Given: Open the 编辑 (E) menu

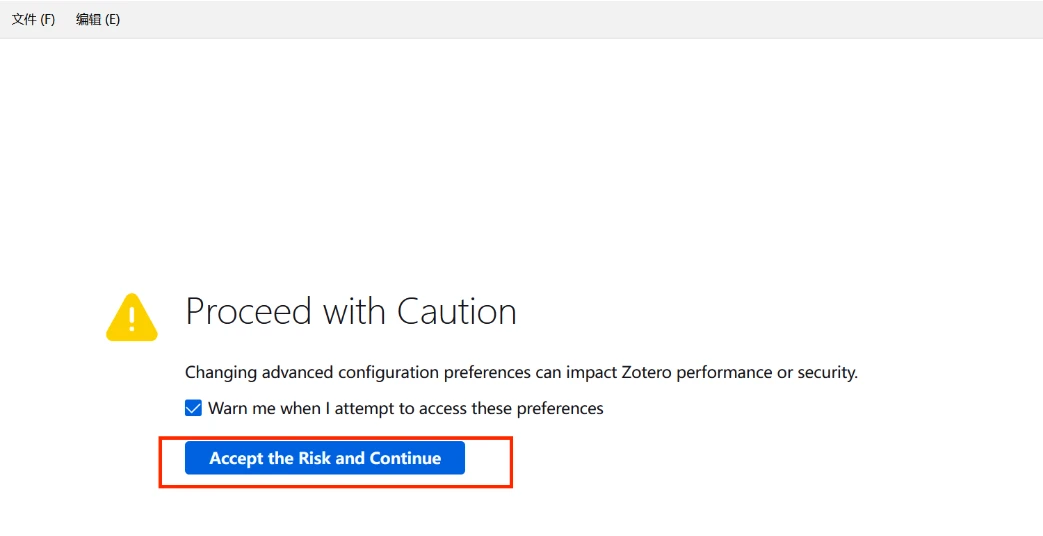Looking at the screenshot, I should click(98, 19).
